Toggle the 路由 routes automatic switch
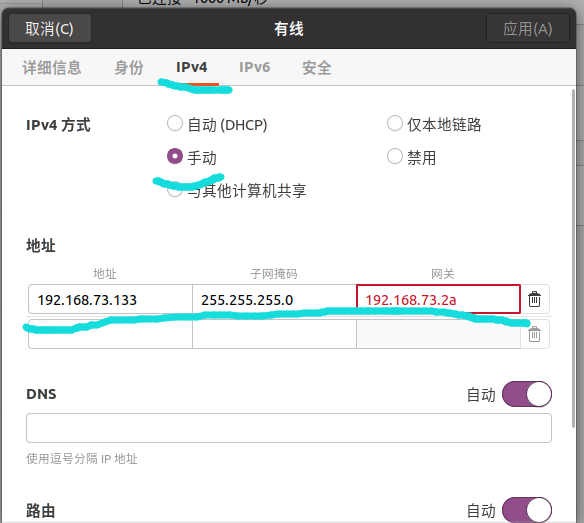584x523 pixels. (x=527, y=510)
